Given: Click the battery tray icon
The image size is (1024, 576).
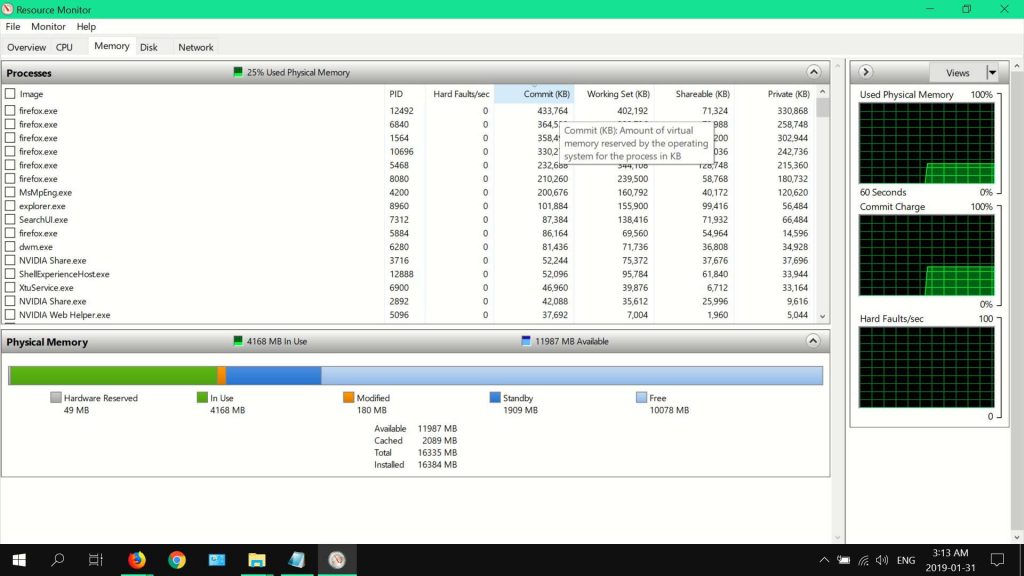Looking at the screenshot, I should pos(844,560).
